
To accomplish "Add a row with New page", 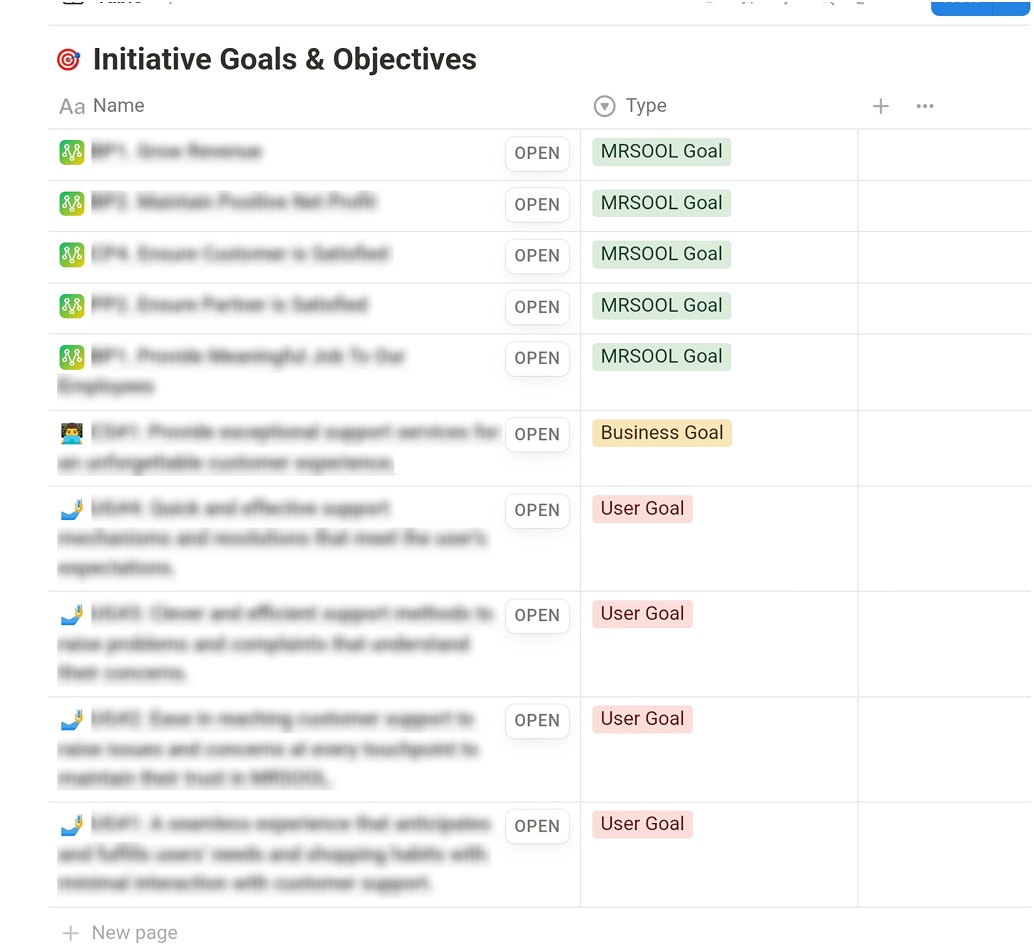I will click(134, 932).
